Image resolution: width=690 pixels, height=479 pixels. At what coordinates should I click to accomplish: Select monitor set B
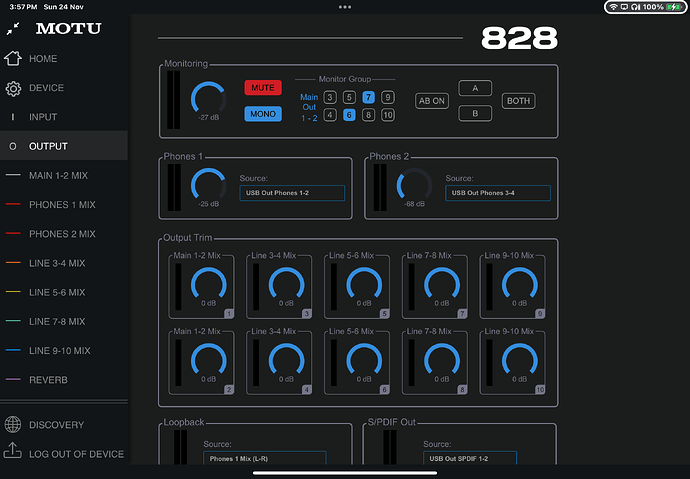pos(475,113)
